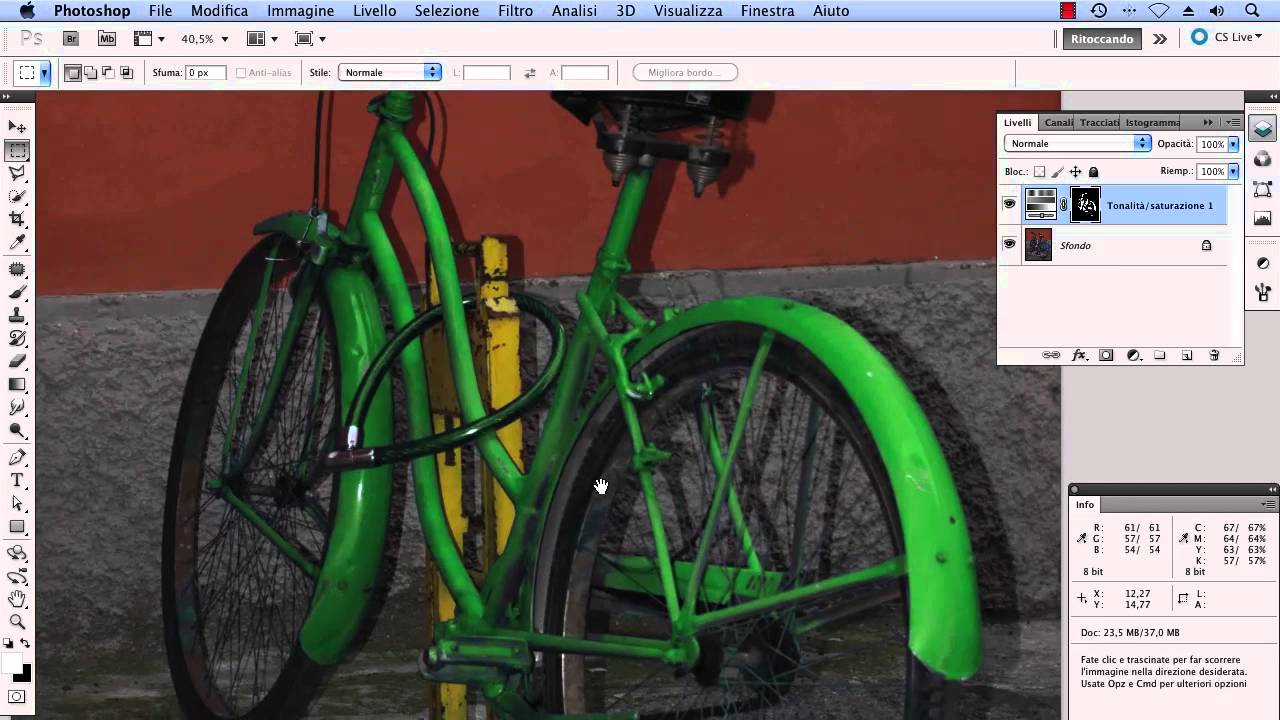Select the Zoom tool in toolbox
The image size is (1280, 720).
[17, 622]
